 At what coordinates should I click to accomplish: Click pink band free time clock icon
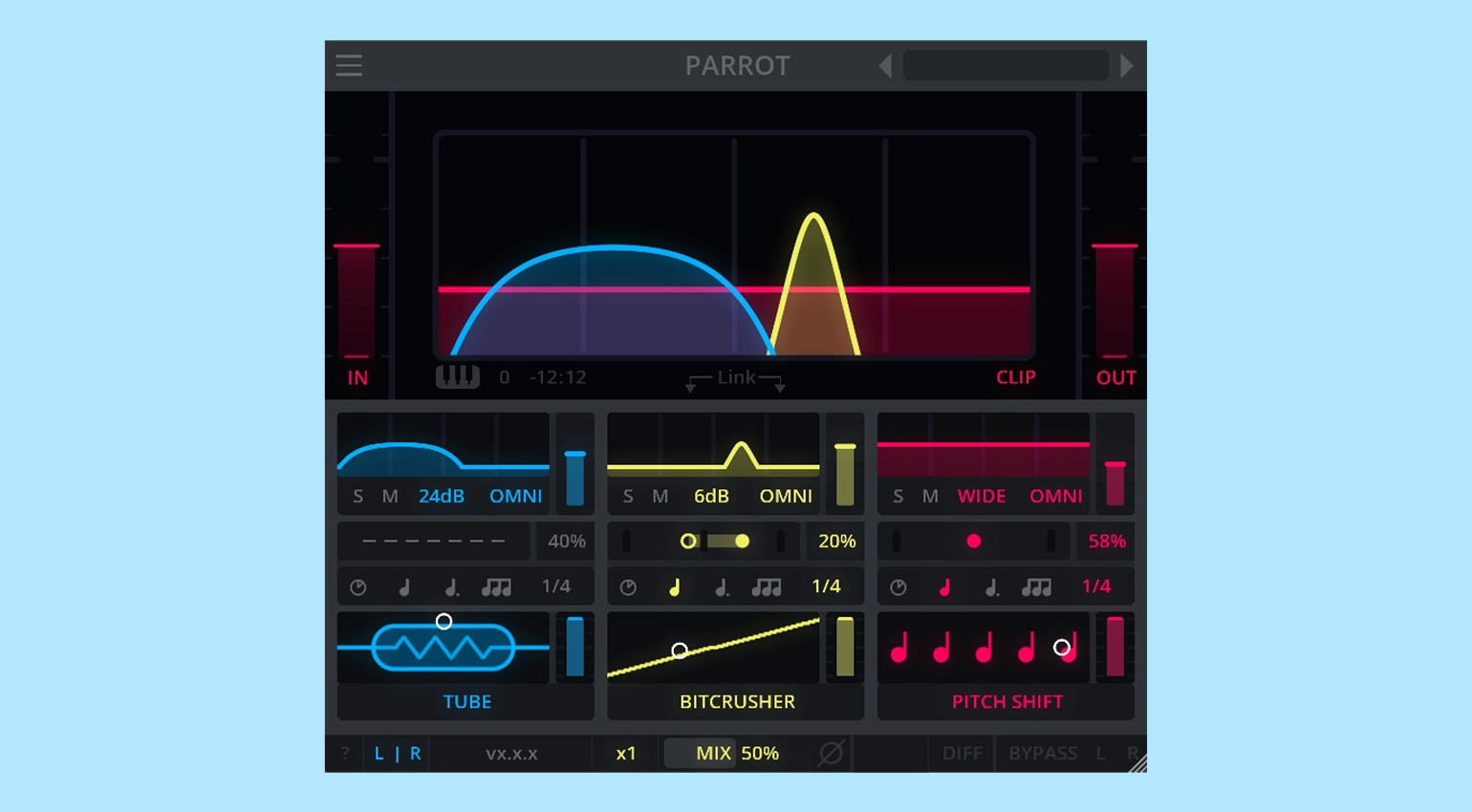click(898, 588)
